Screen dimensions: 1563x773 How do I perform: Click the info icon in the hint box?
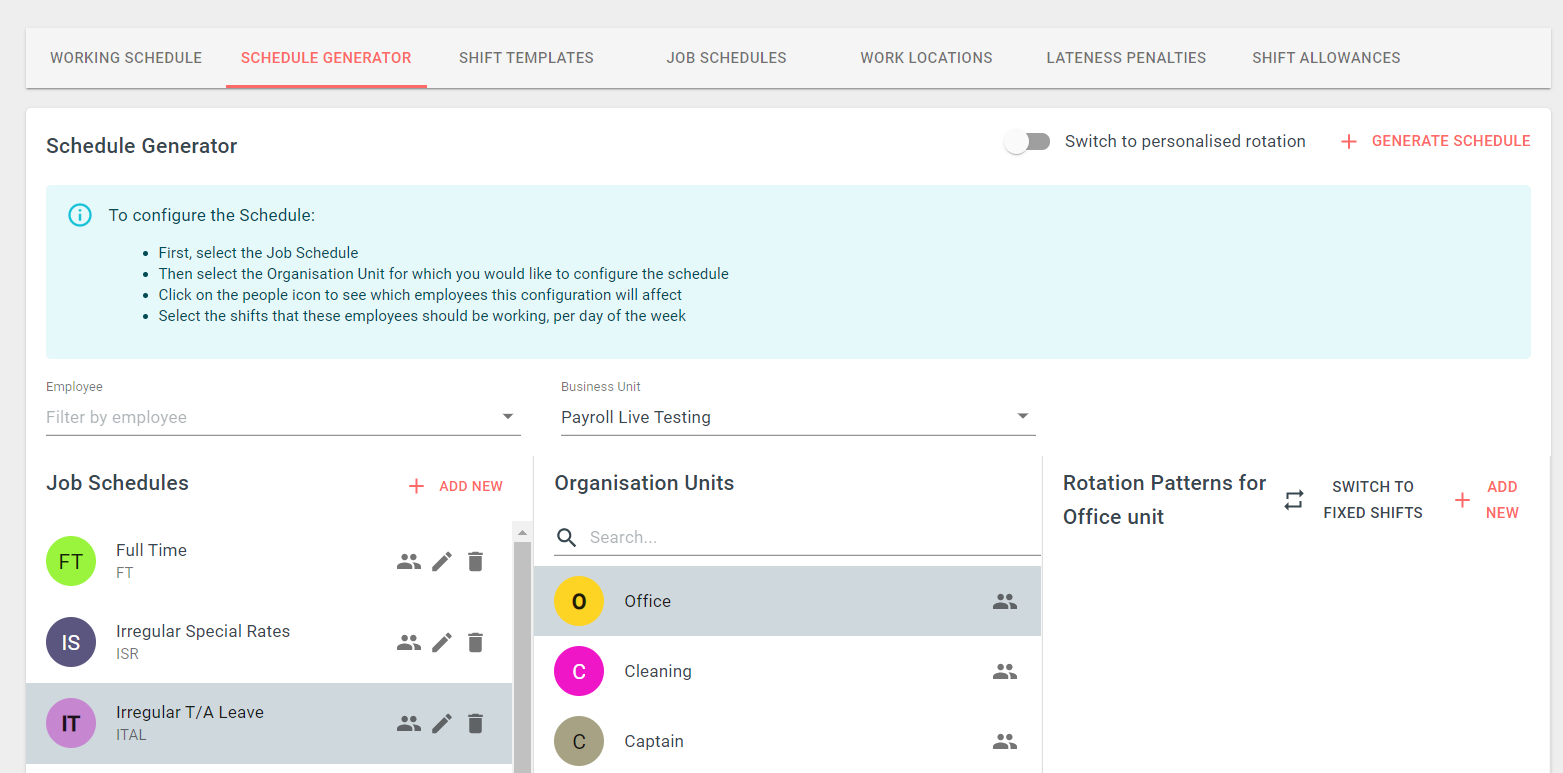click(x=80, y=215)
